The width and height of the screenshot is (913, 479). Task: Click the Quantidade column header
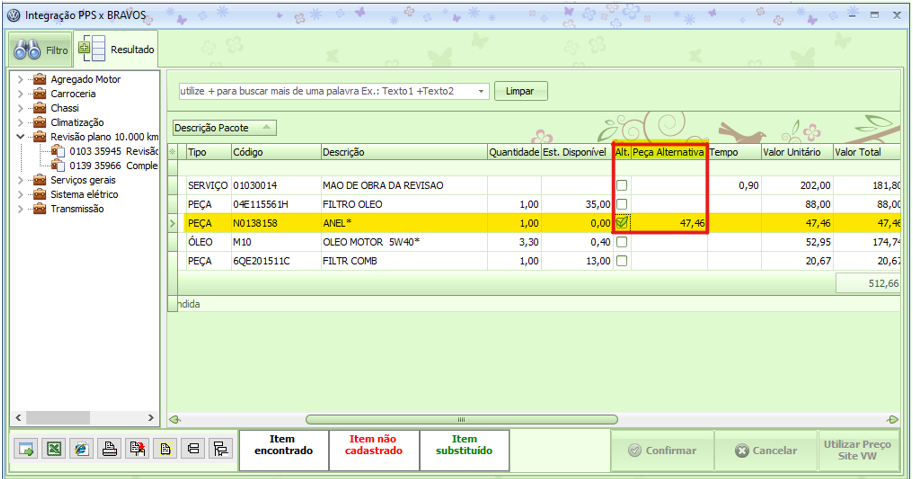514,152
